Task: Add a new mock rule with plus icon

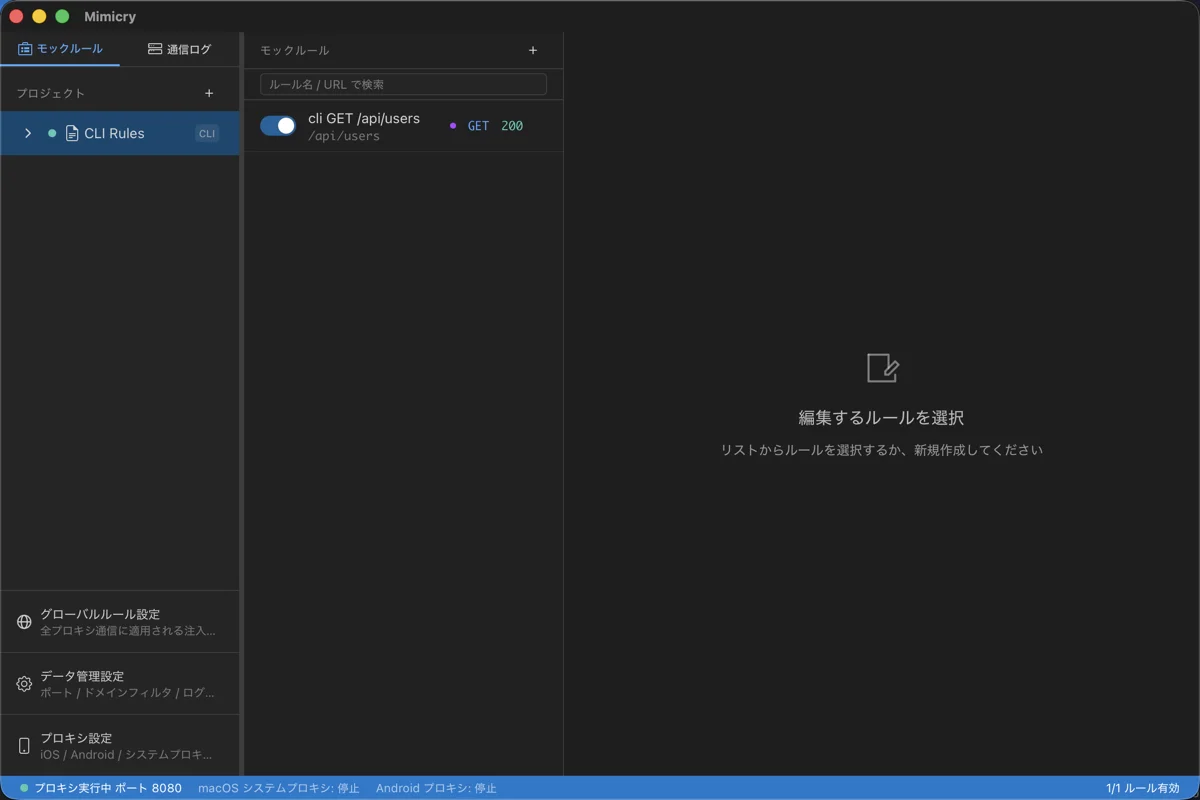Action: (533, 50)
